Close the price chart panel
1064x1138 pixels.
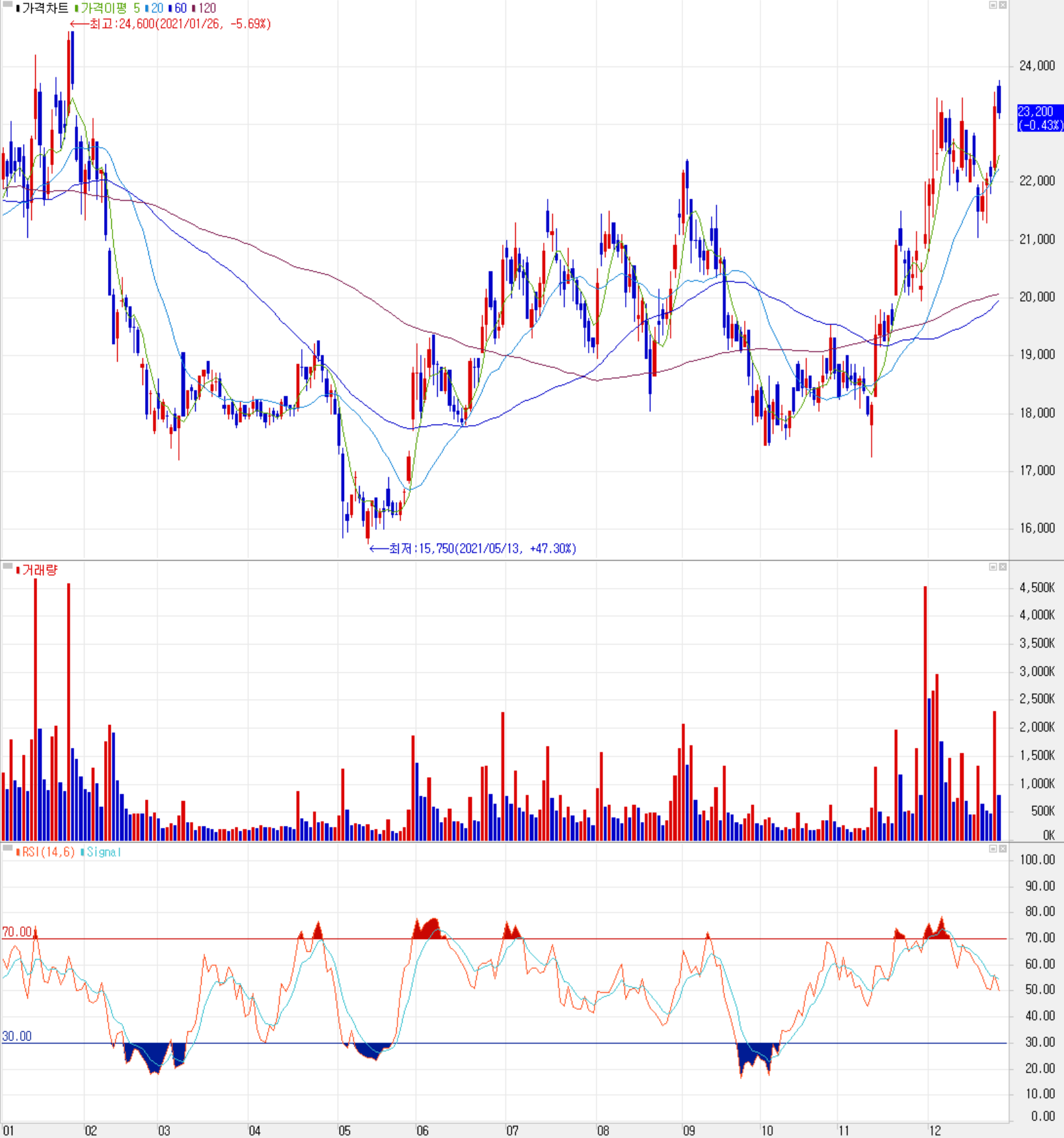tap(1003, 5)
